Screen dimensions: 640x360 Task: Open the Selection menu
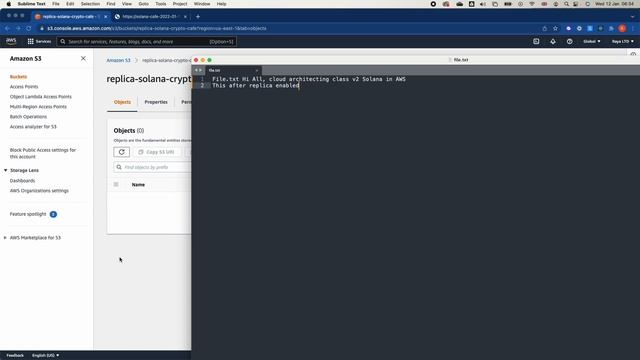tap(90, 4)
